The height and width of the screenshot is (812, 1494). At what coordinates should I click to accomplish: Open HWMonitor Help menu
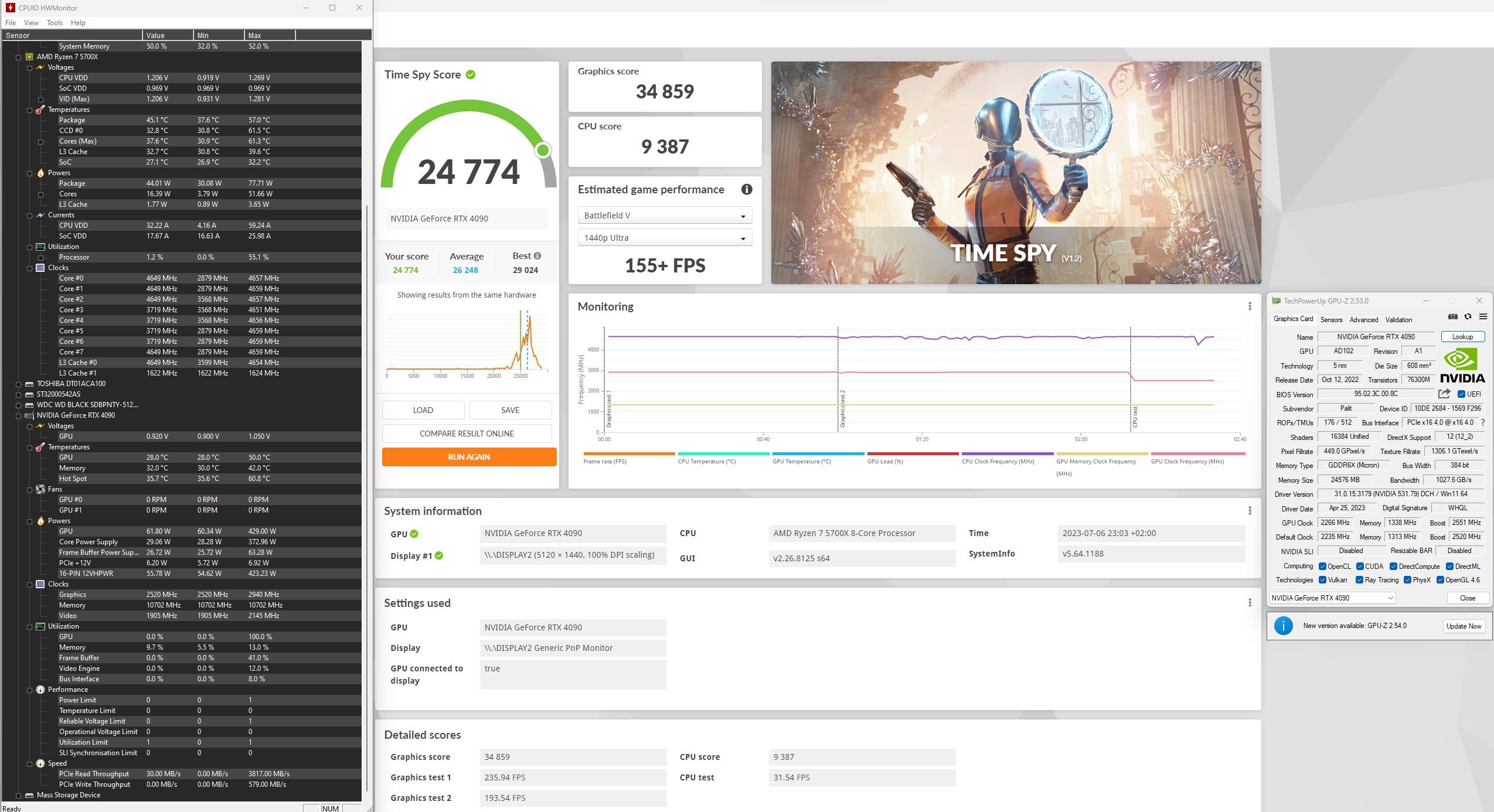coord(78,23)
